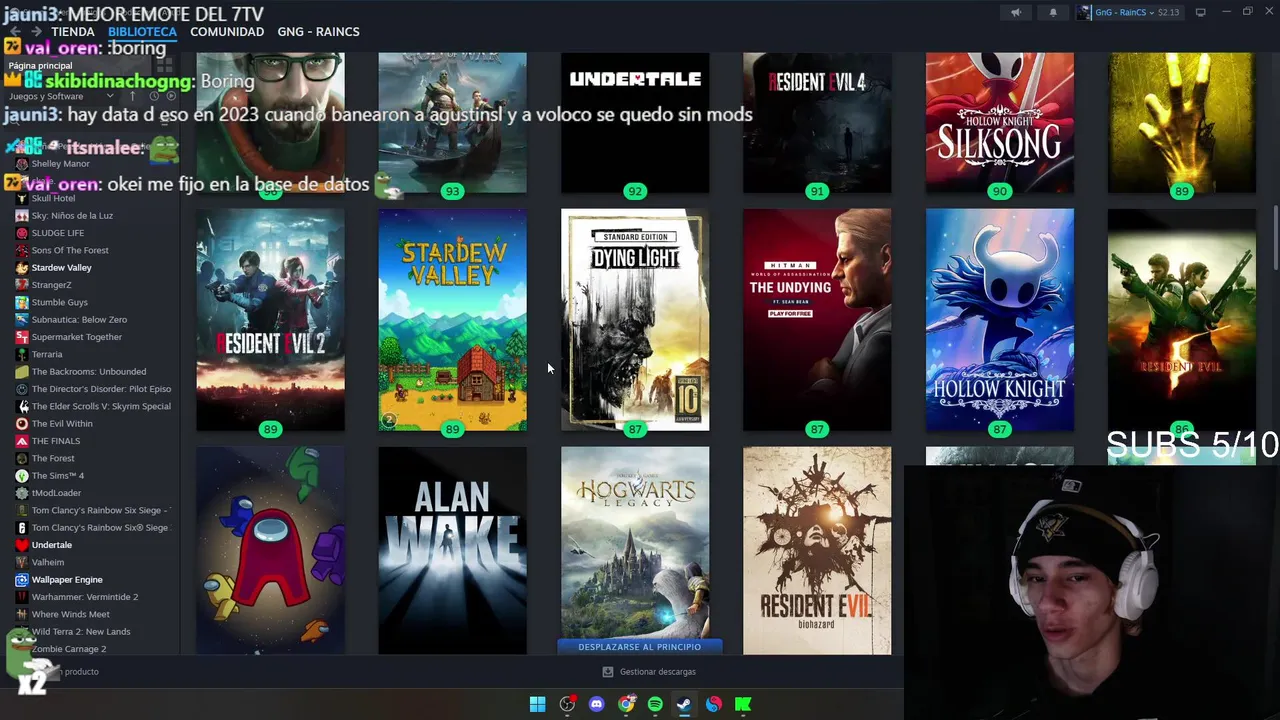
Task: Select the Undertale cover at top
Action: click(x=635, y=122)
